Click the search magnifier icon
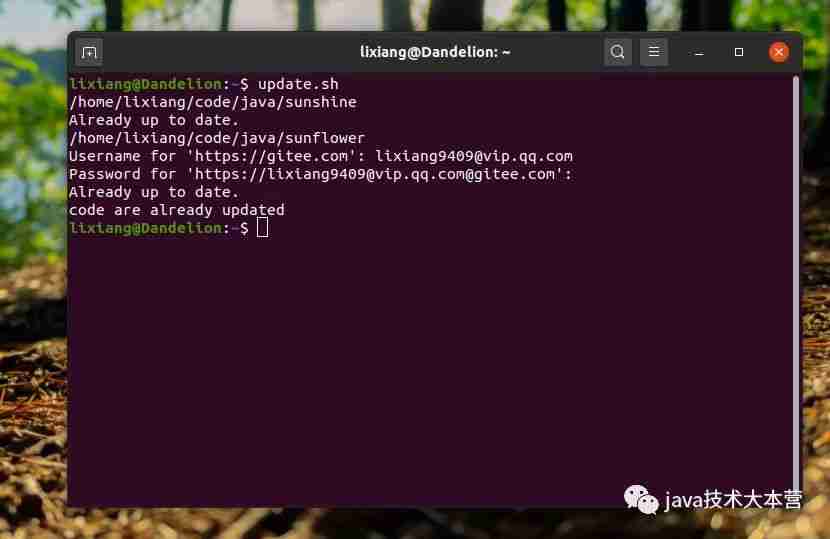The height and width of the screenshot is (539, 830). (617, 52)
